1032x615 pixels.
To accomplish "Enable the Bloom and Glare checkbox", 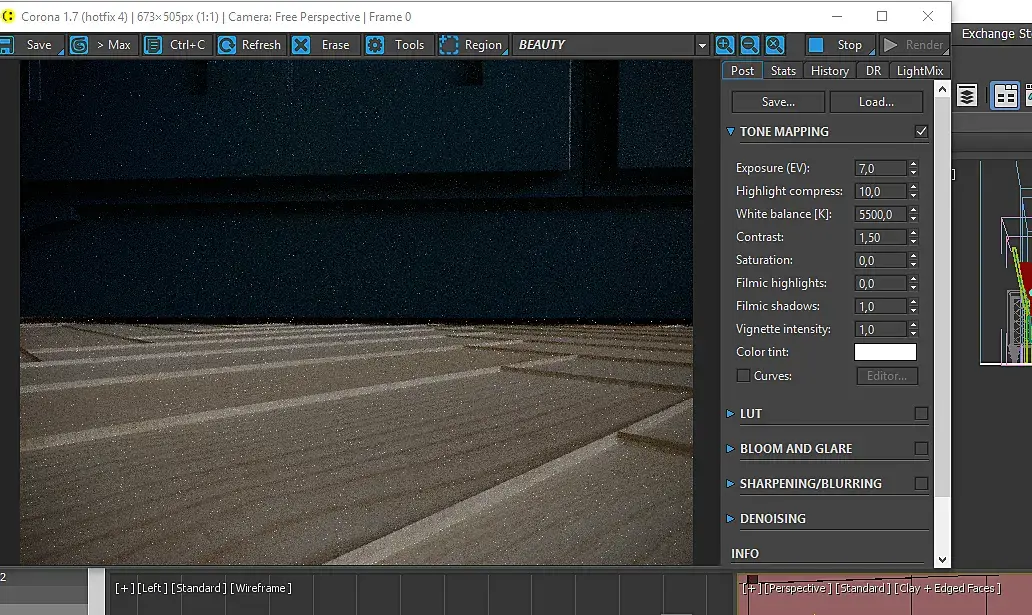I will (921, 448).
